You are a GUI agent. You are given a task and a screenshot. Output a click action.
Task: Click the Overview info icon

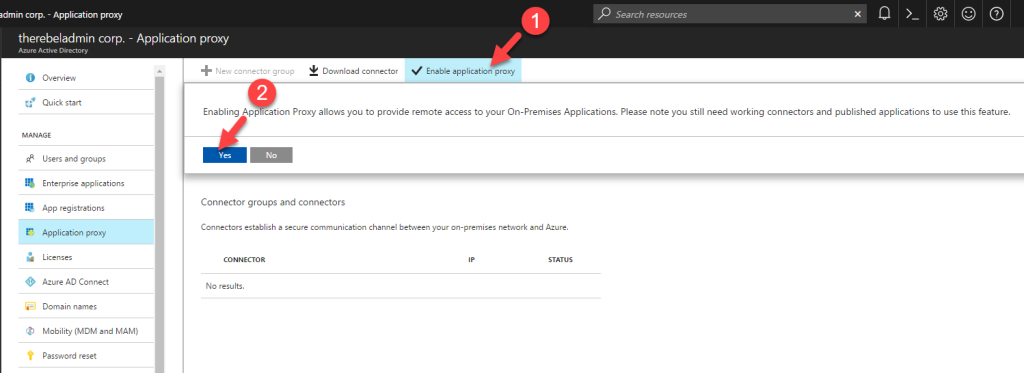(29, 78)
